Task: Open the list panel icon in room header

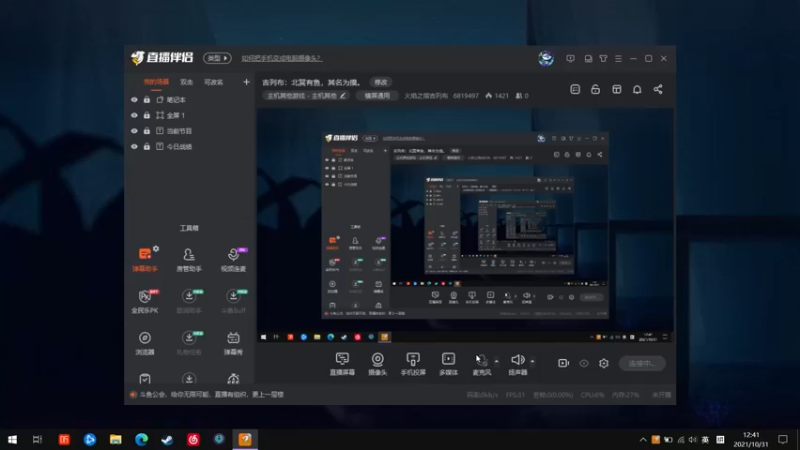Action: tap(575, 89)
